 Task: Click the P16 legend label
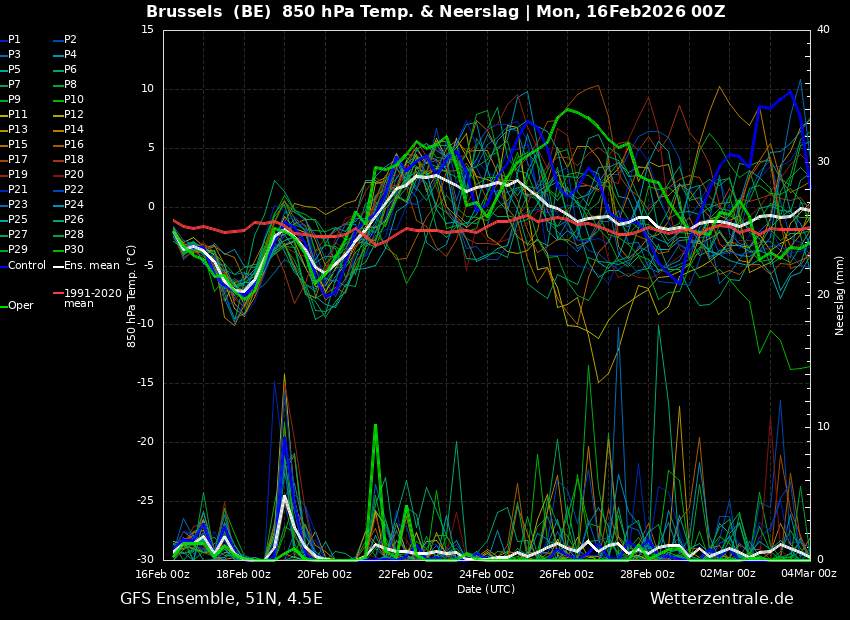click(74, 144)
